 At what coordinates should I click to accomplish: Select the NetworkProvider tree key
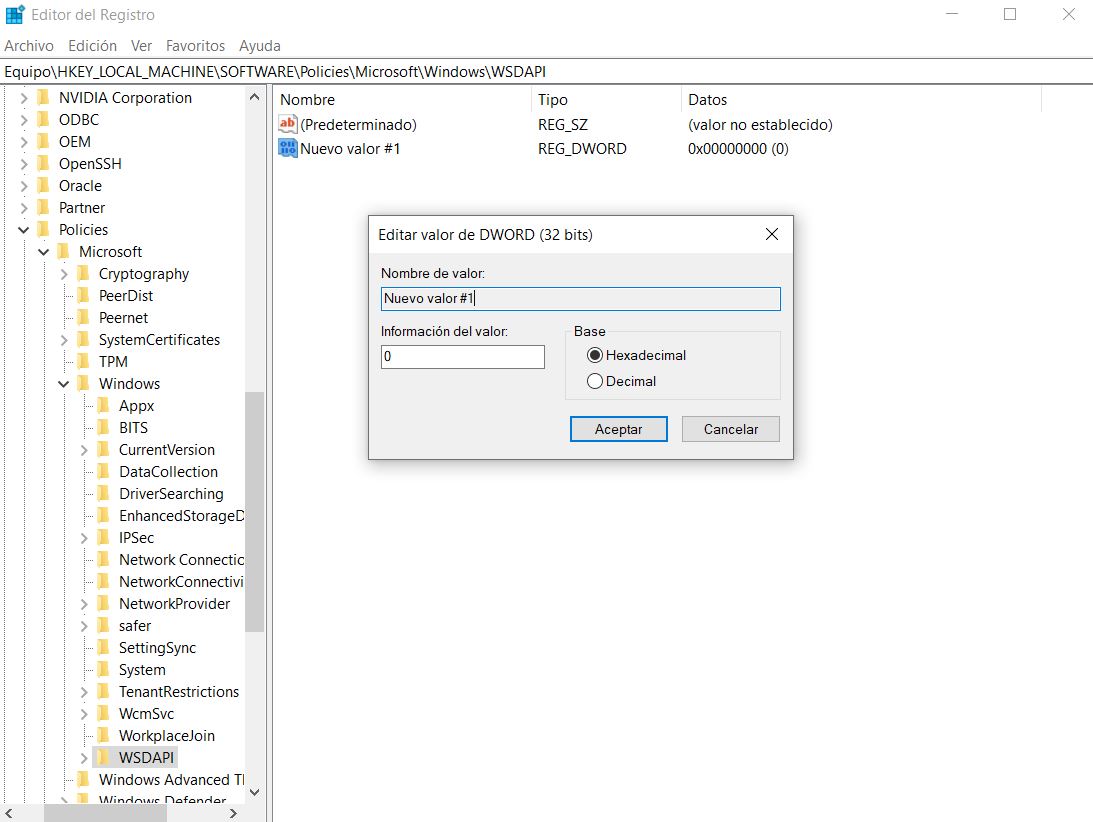[x=174, y=604]
